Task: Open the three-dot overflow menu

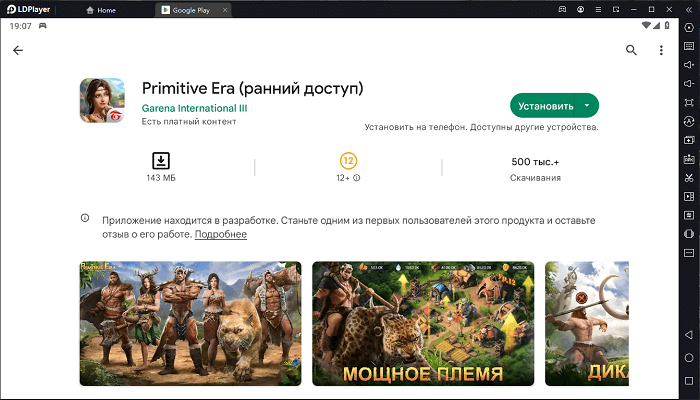Action: point(661,50)
